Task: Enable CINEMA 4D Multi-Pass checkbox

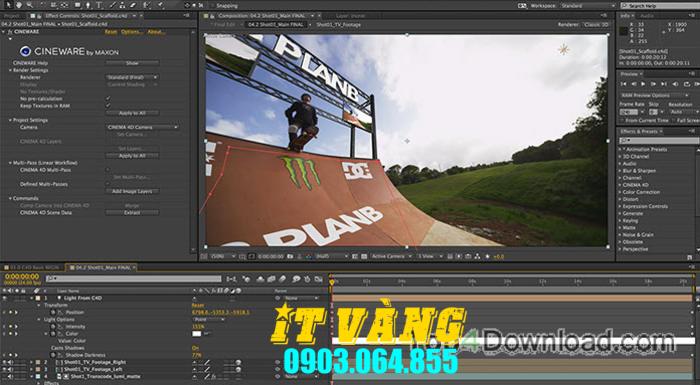Action: point(108,170)
